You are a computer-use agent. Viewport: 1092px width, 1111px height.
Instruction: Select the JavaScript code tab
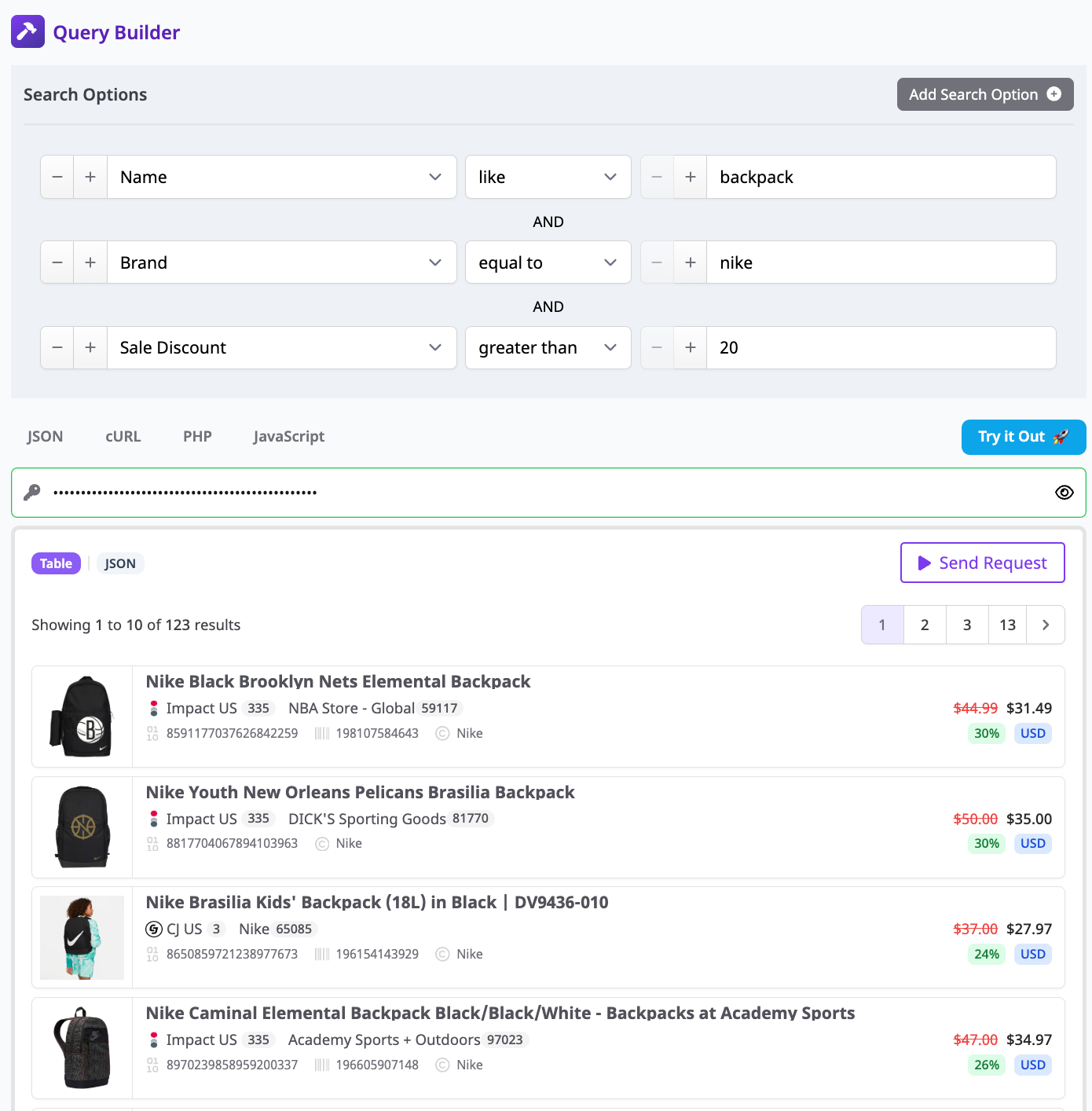[x=289, y=436]
